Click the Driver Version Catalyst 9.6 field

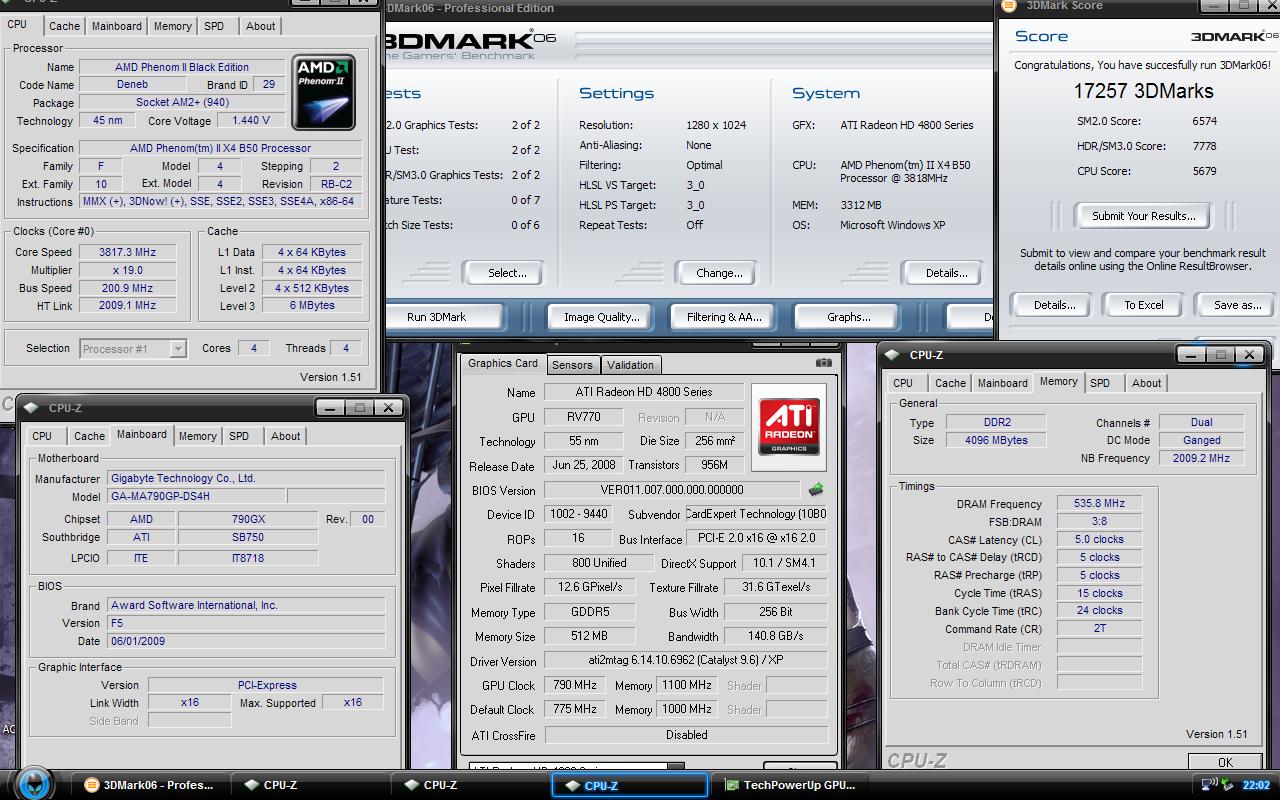(685, 662)
